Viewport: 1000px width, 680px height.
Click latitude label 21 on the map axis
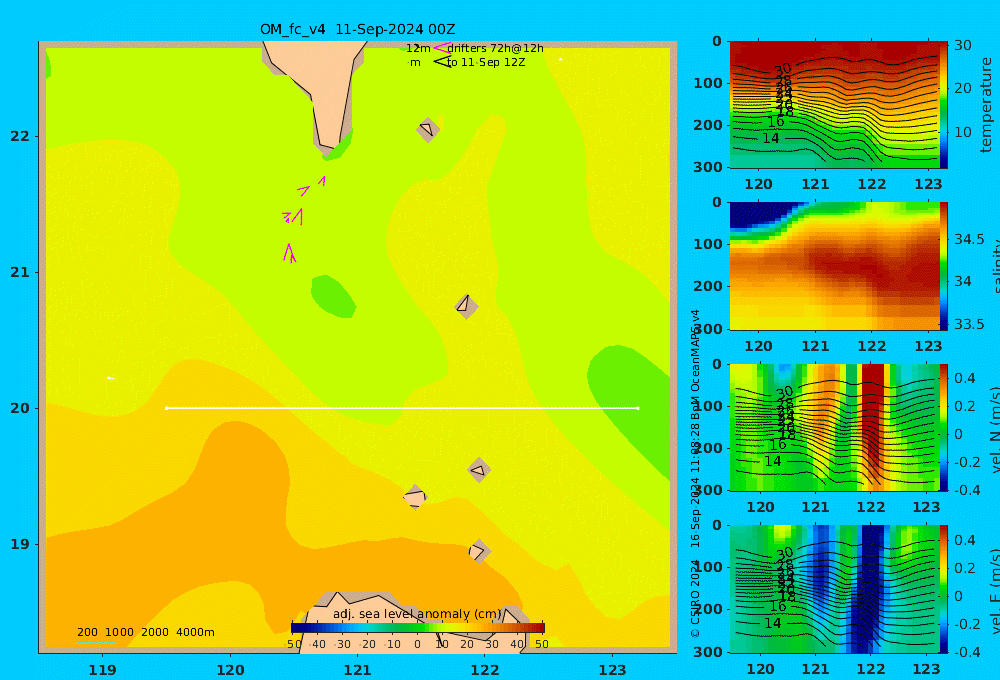[x=20, y=272]
